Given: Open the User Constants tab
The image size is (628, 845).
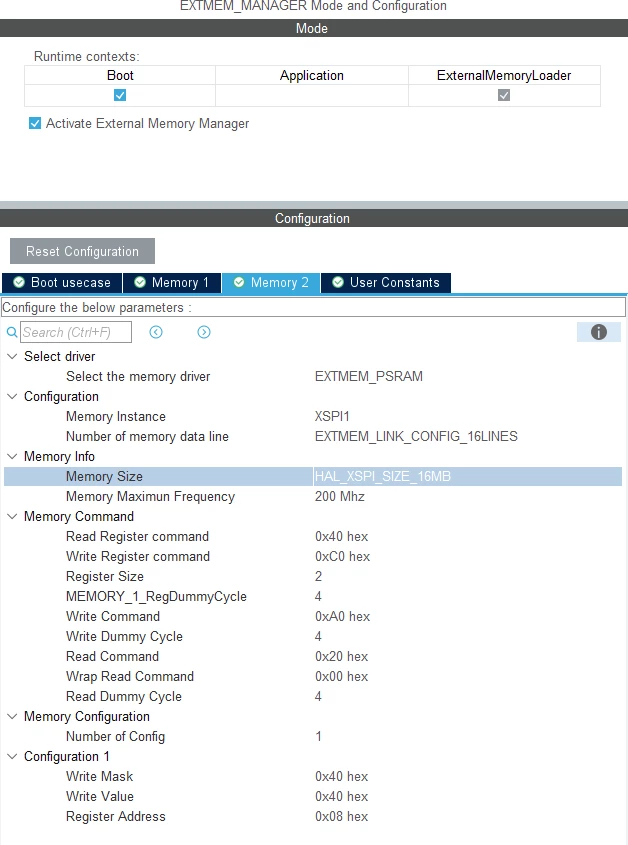Looking at the screenshot, I should coord(386,282).
